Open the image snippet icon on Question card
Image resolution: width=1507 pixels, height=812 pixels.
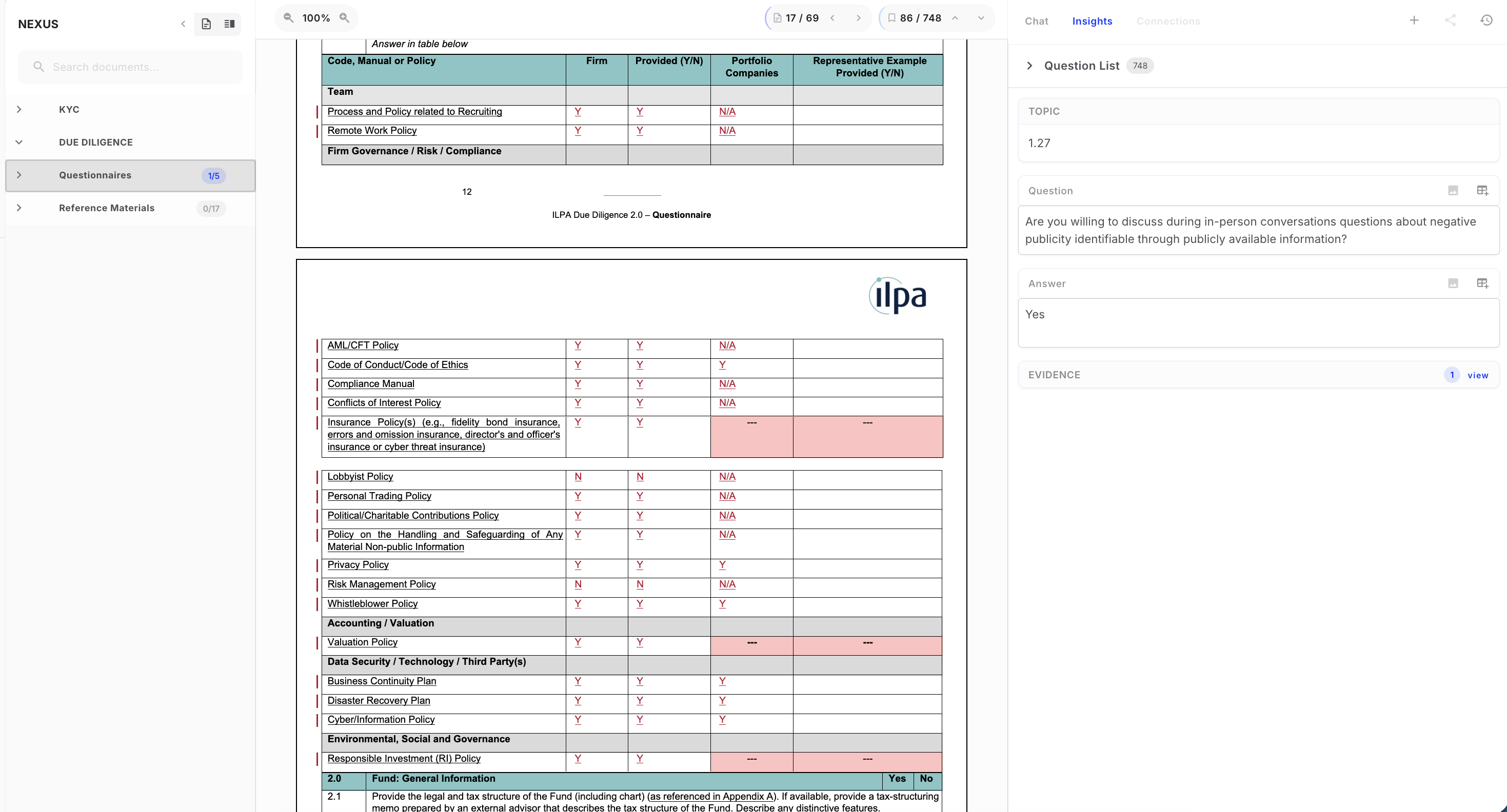click(x=1453, y=191)
